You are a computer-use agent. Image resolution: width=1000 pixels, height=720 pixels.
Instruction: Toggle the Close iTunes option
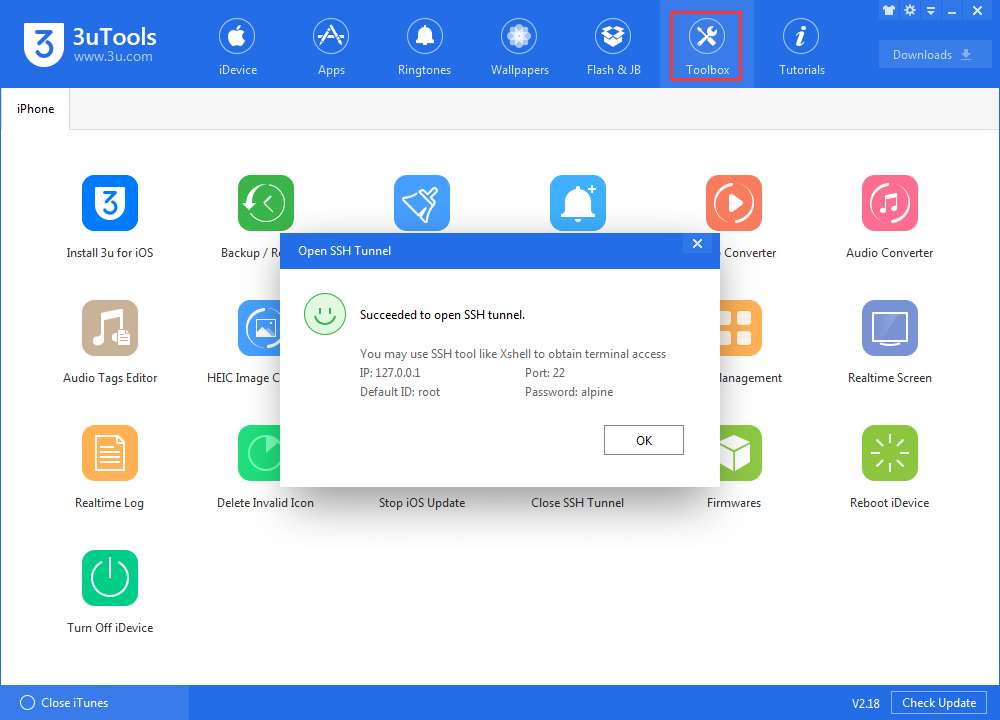pyautogui.click(x=64, y=703)
